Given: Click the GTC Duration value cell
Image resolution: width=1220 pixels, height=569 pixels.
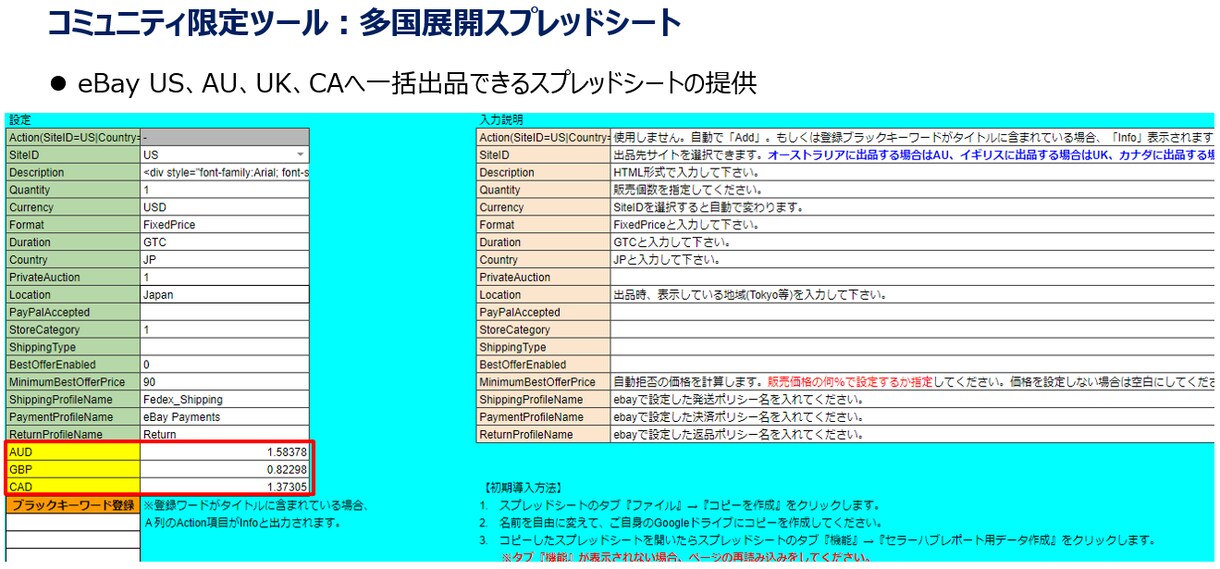Looking at the screenshot, I should click(225, 242).
